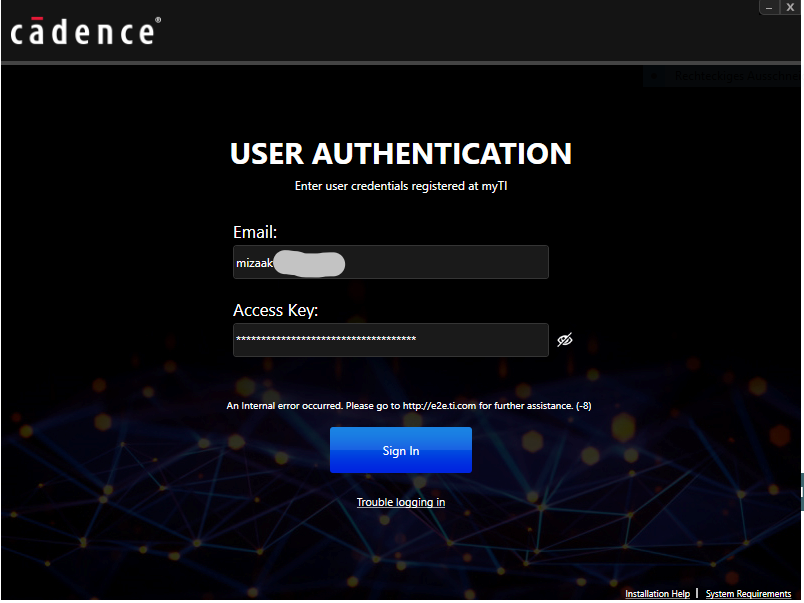
Task: Click the Sign In button
Action: (400, 450)
